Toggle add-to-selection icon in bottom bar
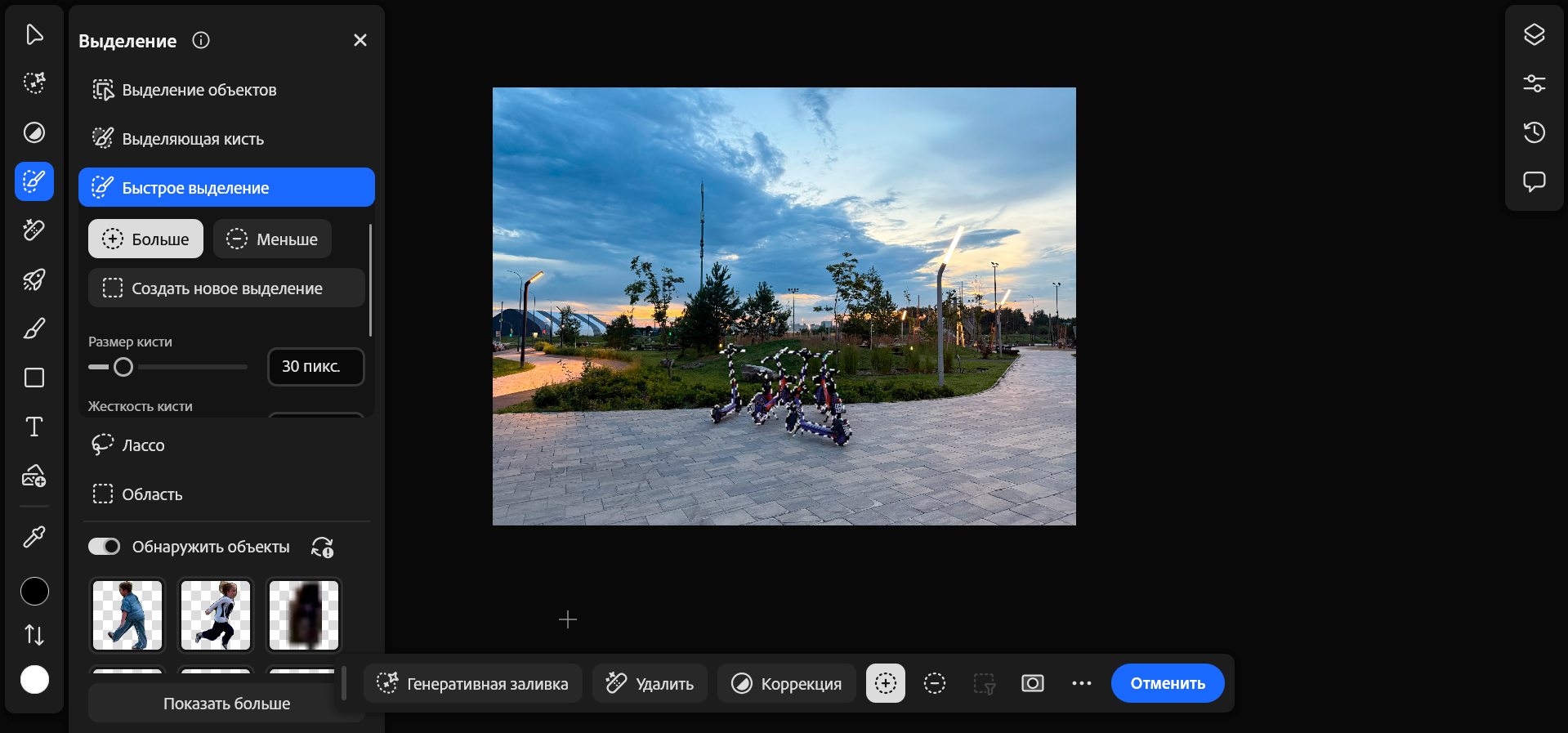Viewport: 1568px width, 733px height. click(886, 683)
